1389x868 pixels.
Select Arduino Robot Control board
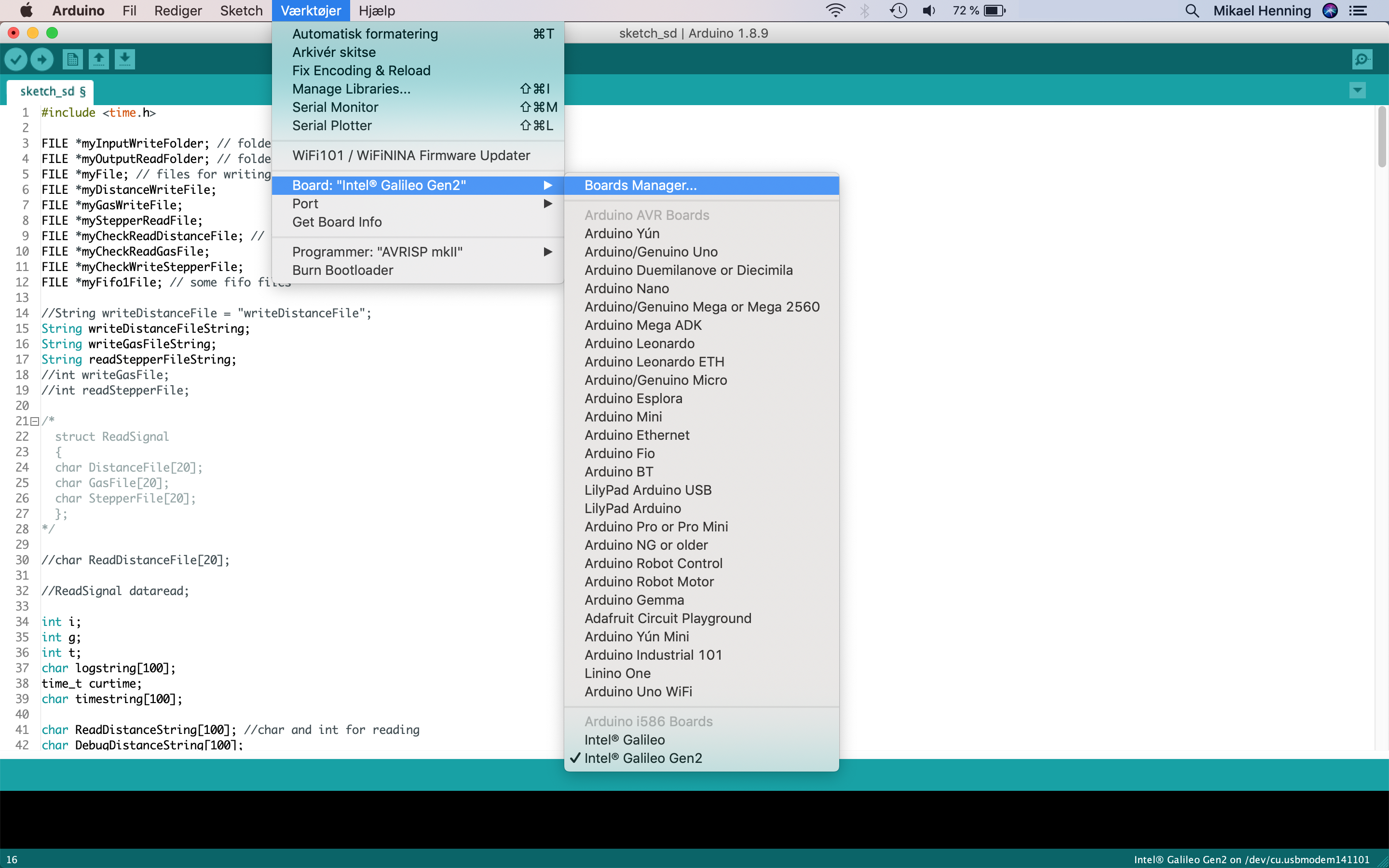coord(701,564)
